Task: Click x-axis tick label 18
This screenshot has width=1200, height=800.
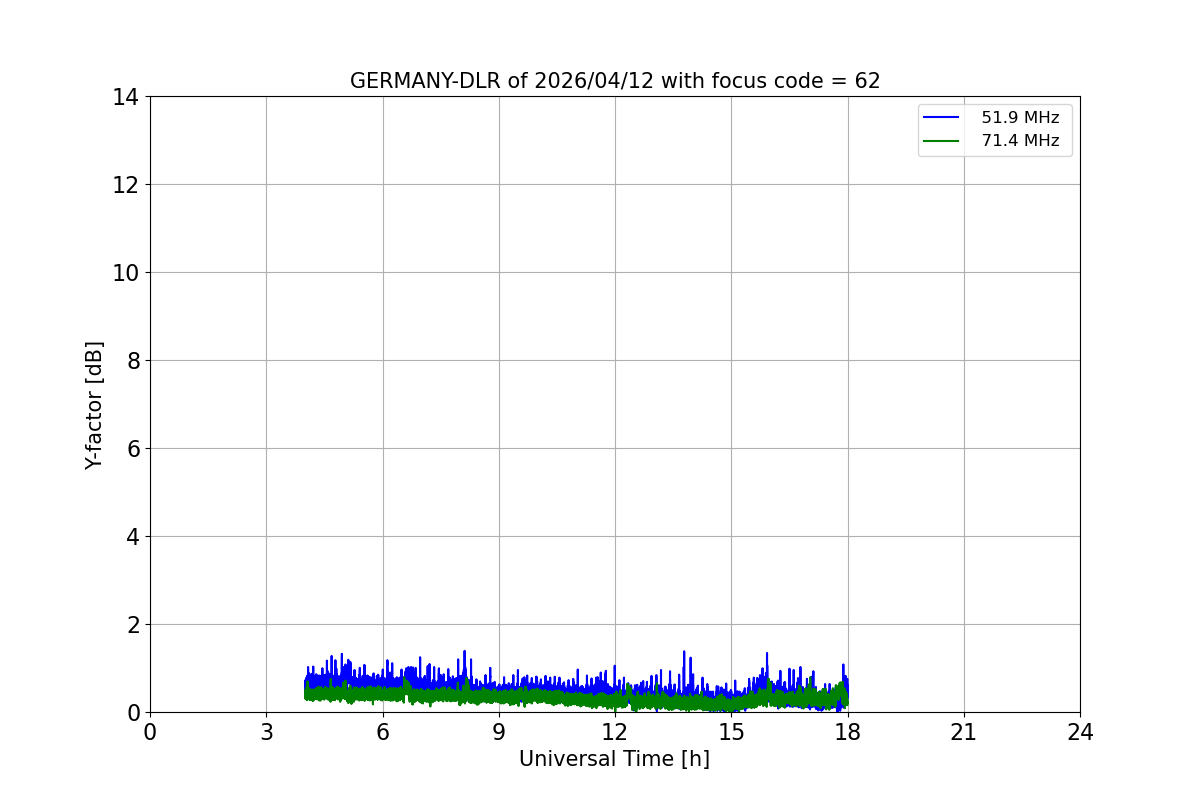Action: tap(848, 732)
